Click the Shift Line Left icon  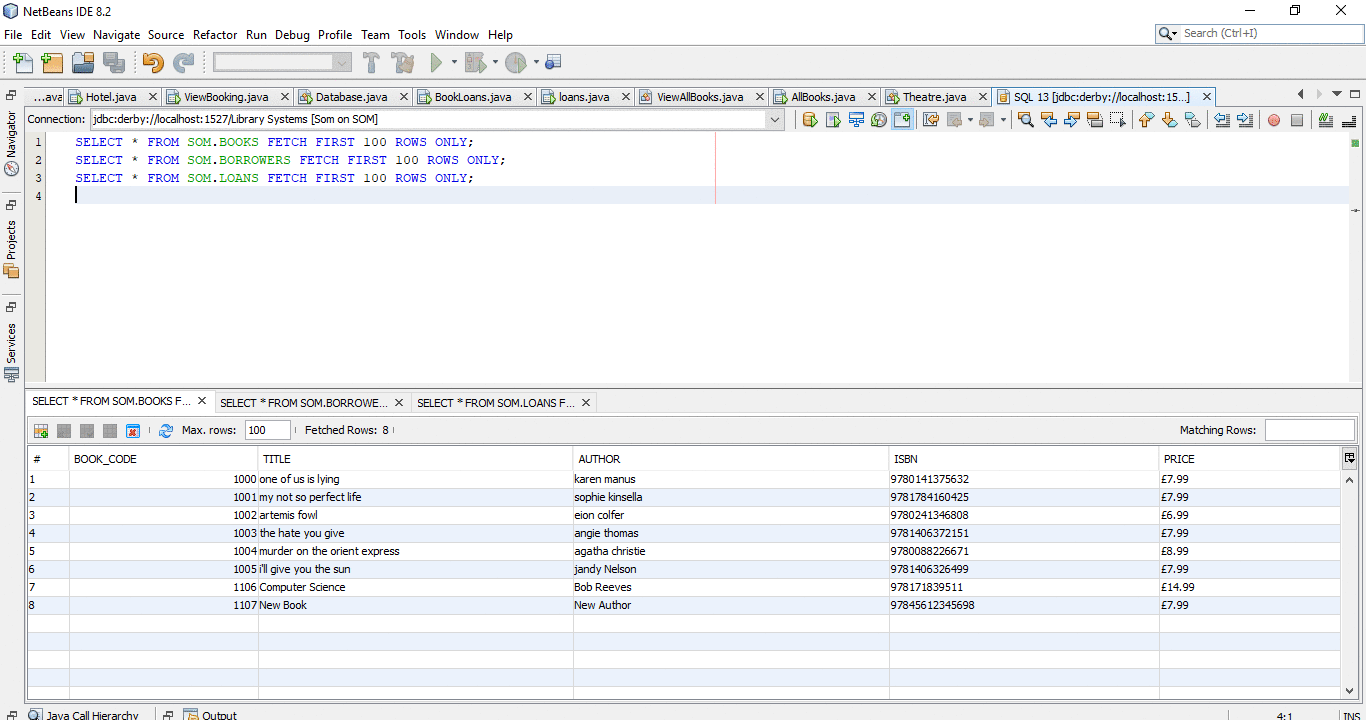(x=1222, y=120)
